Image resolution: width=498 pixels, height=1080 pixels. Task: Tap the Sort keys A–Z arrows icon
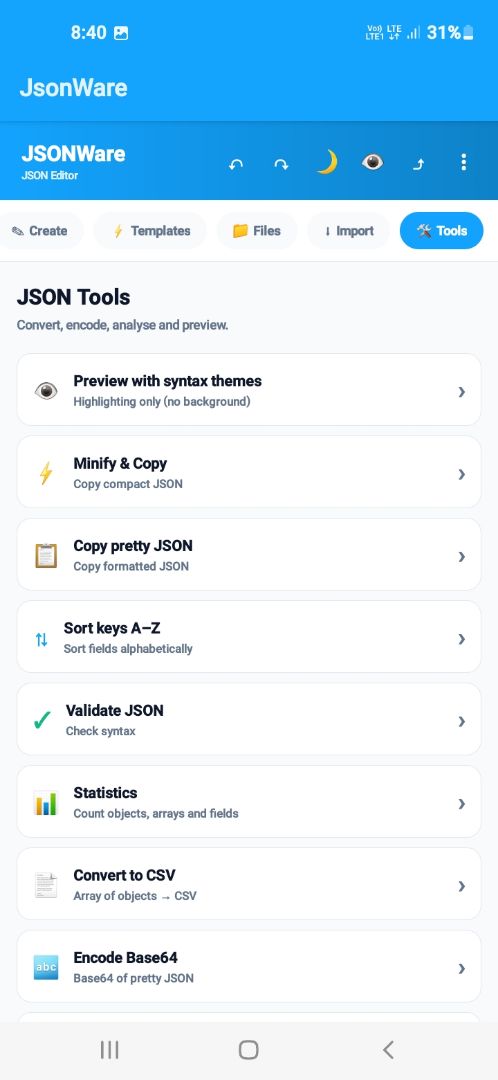coord(41,639)
